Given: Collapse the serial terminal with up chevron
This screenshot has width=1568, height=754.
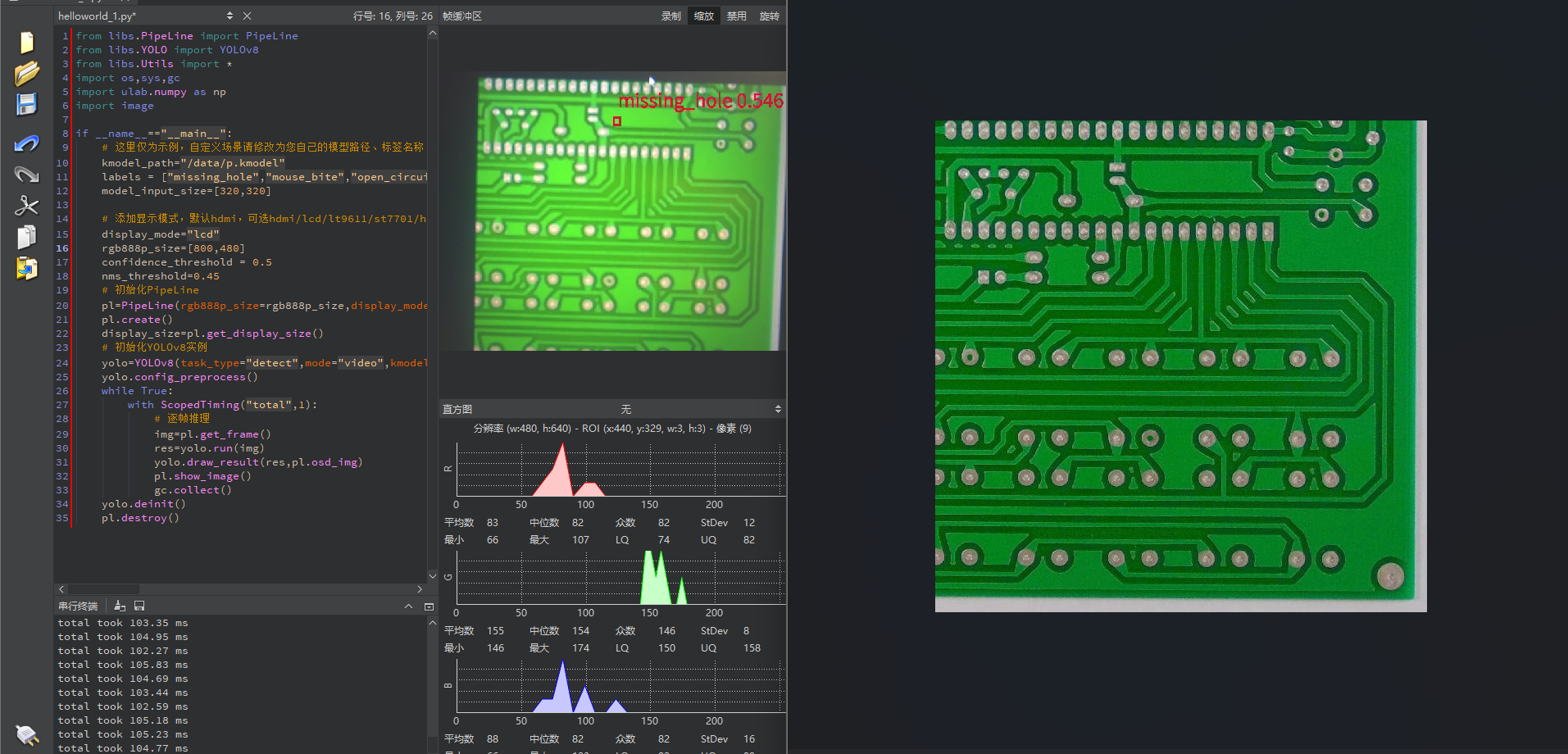Looking at the screenshot, I should point(408,606).
